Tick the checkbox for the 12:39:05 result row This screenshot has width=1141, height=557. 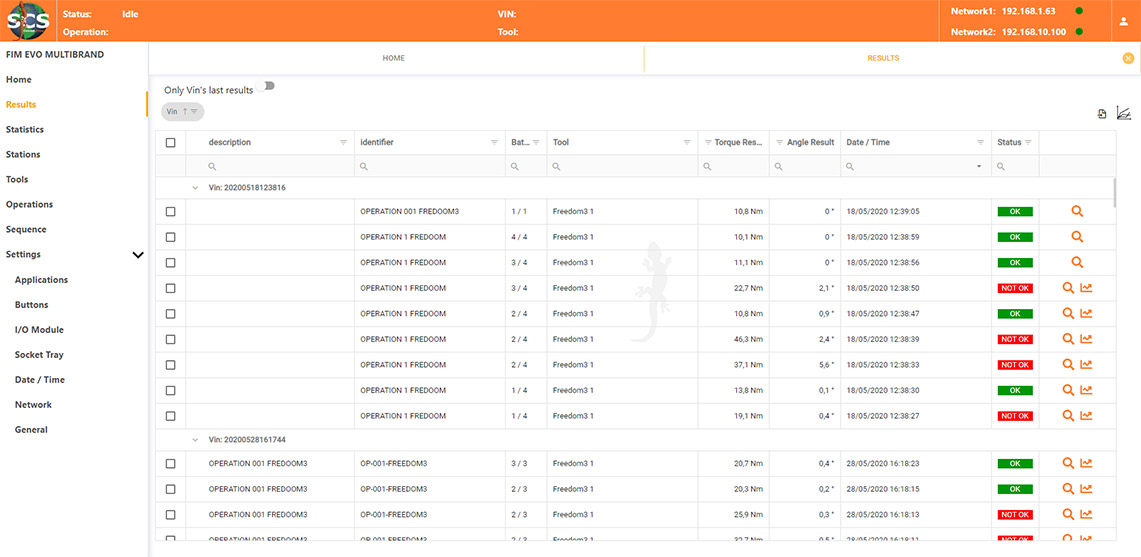click(x=170, y=211)
